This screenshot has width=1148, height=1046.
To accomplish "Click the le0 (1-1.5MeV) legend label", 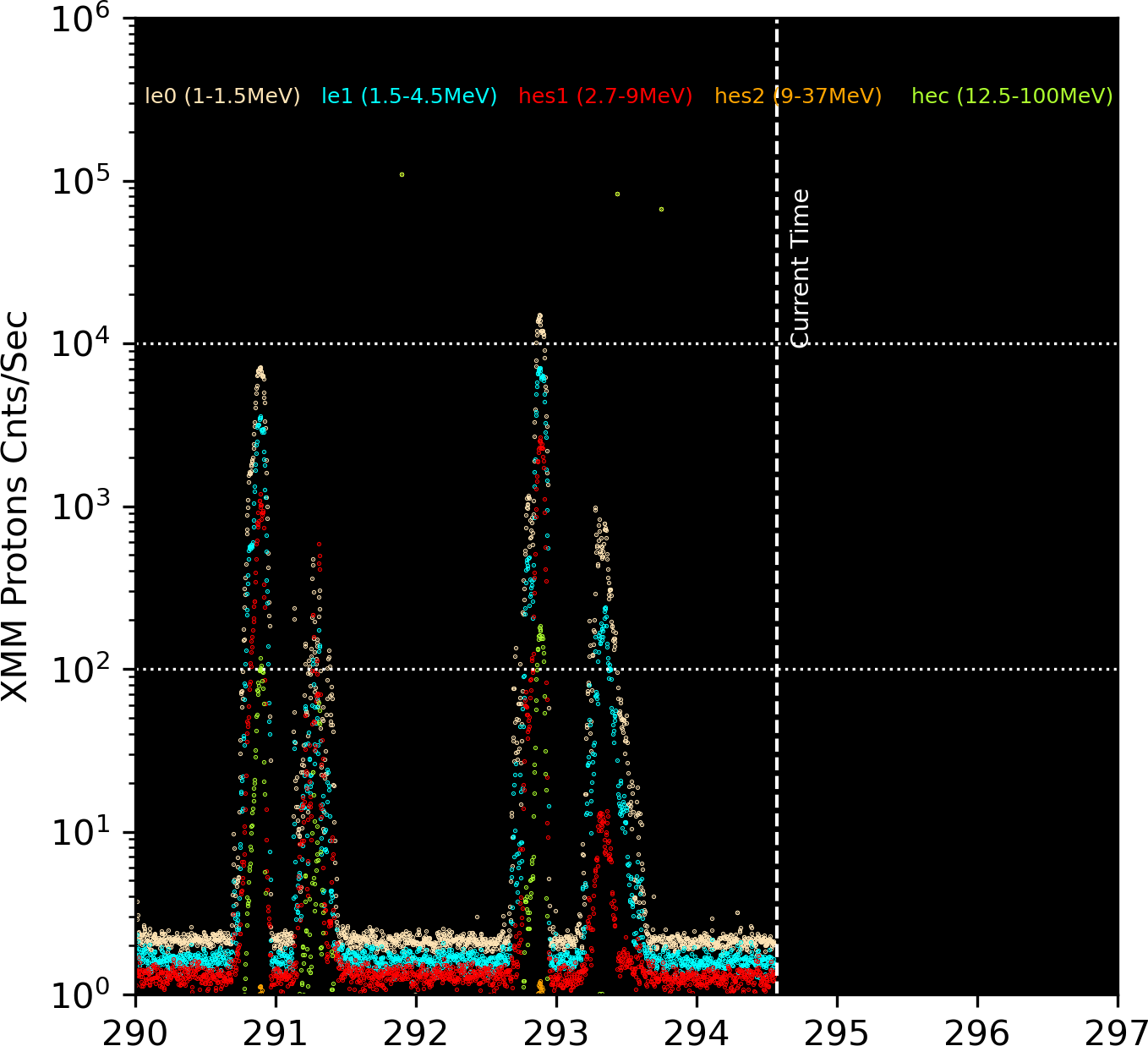I will [223, 96].
